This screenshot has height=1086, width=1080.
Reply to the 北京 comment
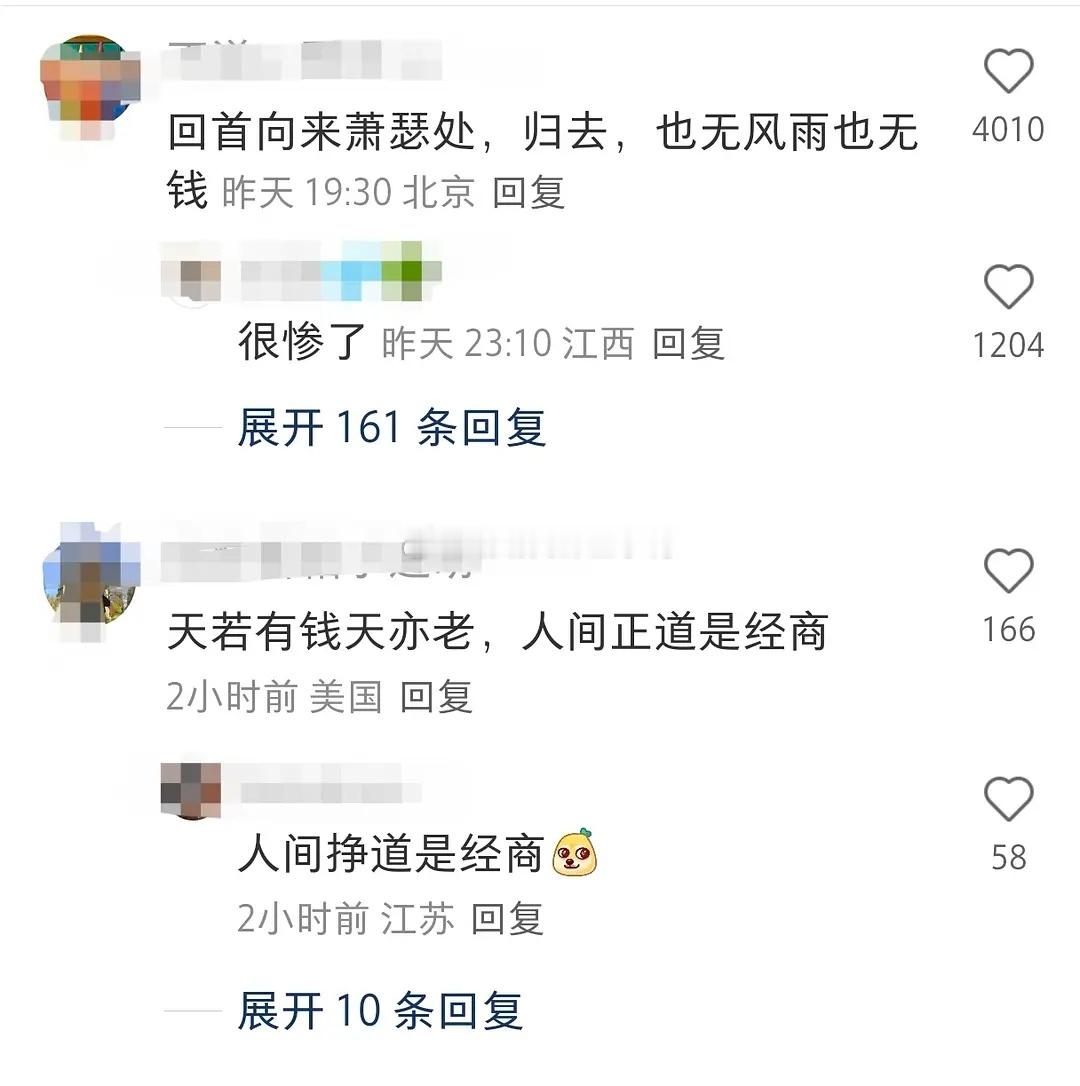(529, 193)
